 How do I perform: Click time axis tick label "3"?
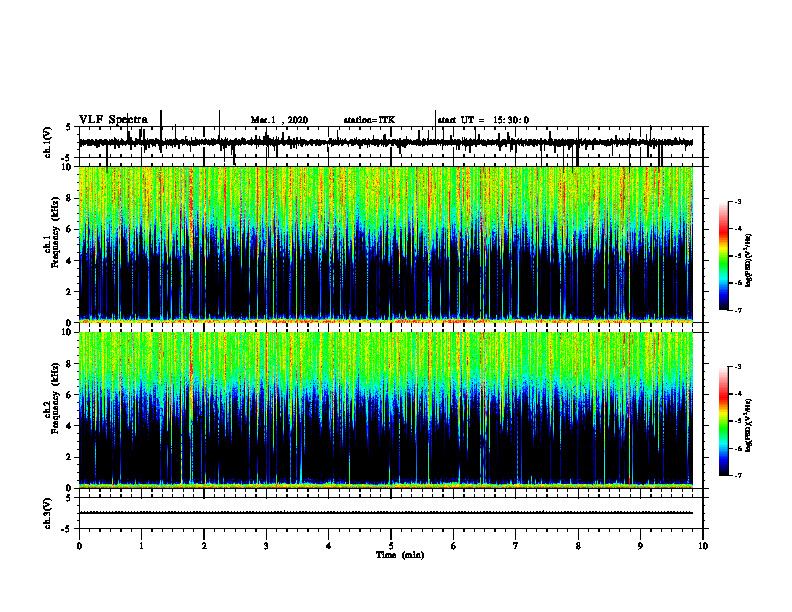[x=266, y=546]
